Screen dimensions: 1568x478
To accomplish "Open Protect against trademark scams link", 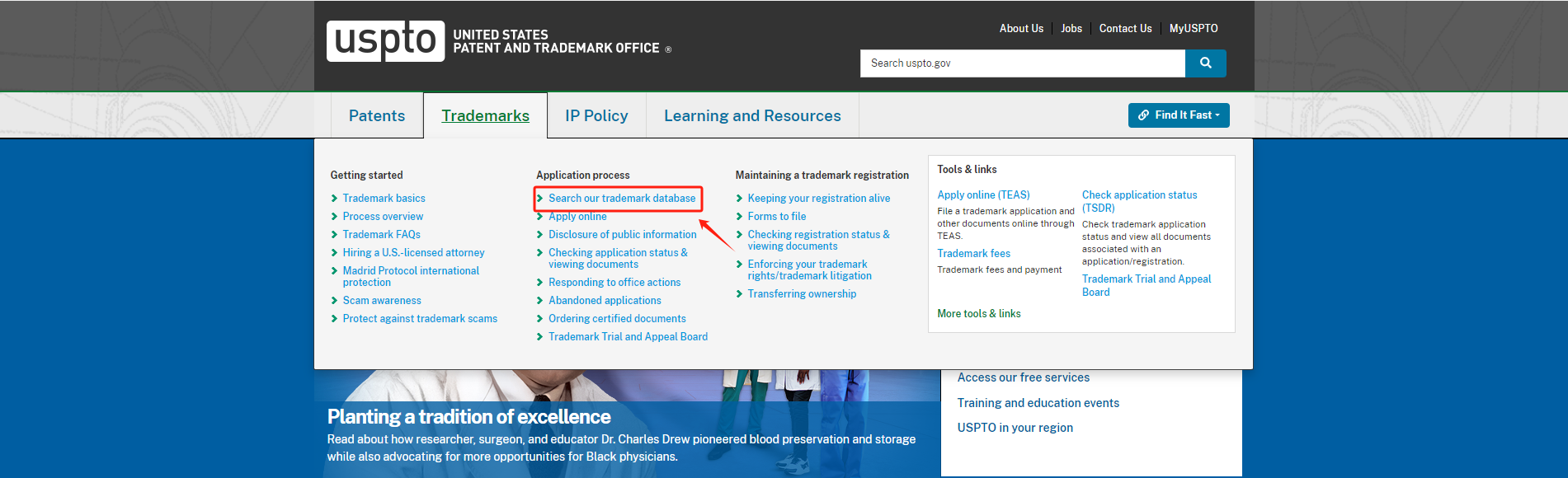I will pyautogui.click(x=420, y=319).
